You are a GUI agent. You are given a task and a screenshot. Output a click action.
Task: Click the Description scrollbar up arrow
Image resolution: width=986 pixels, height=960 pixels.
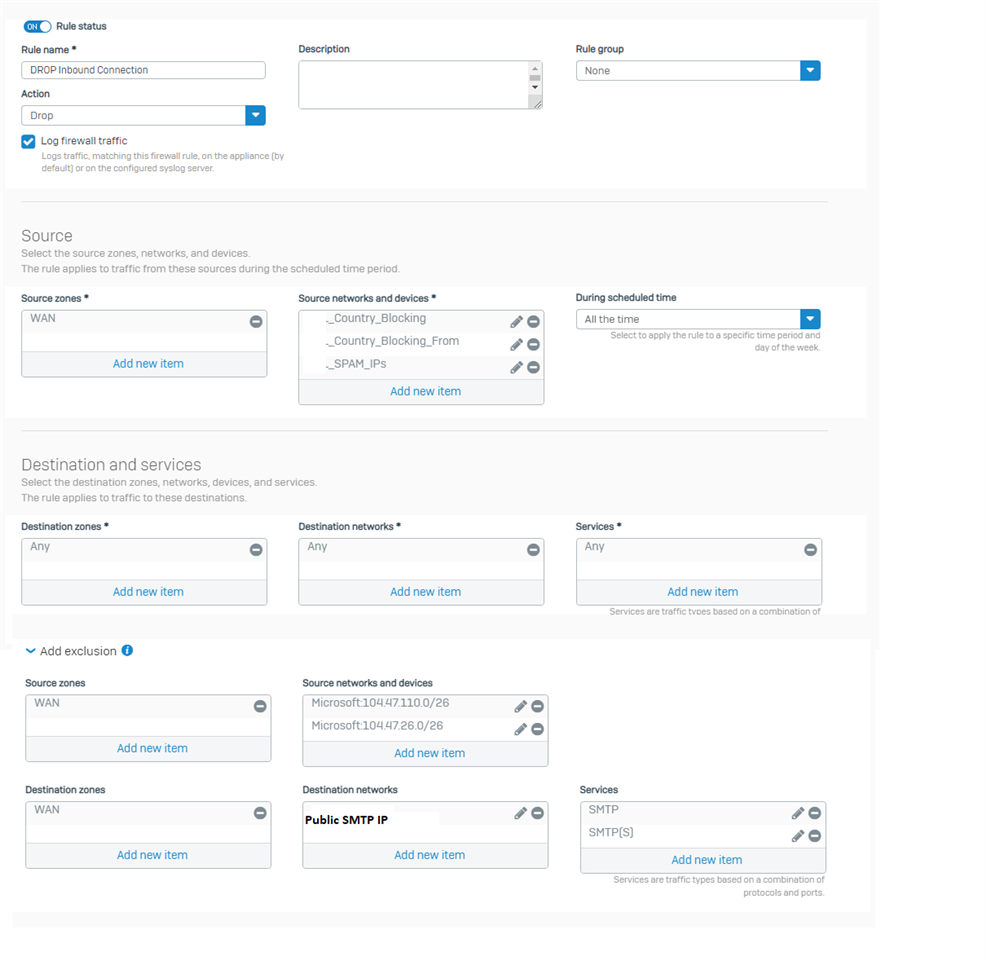[x=535, y=68]
